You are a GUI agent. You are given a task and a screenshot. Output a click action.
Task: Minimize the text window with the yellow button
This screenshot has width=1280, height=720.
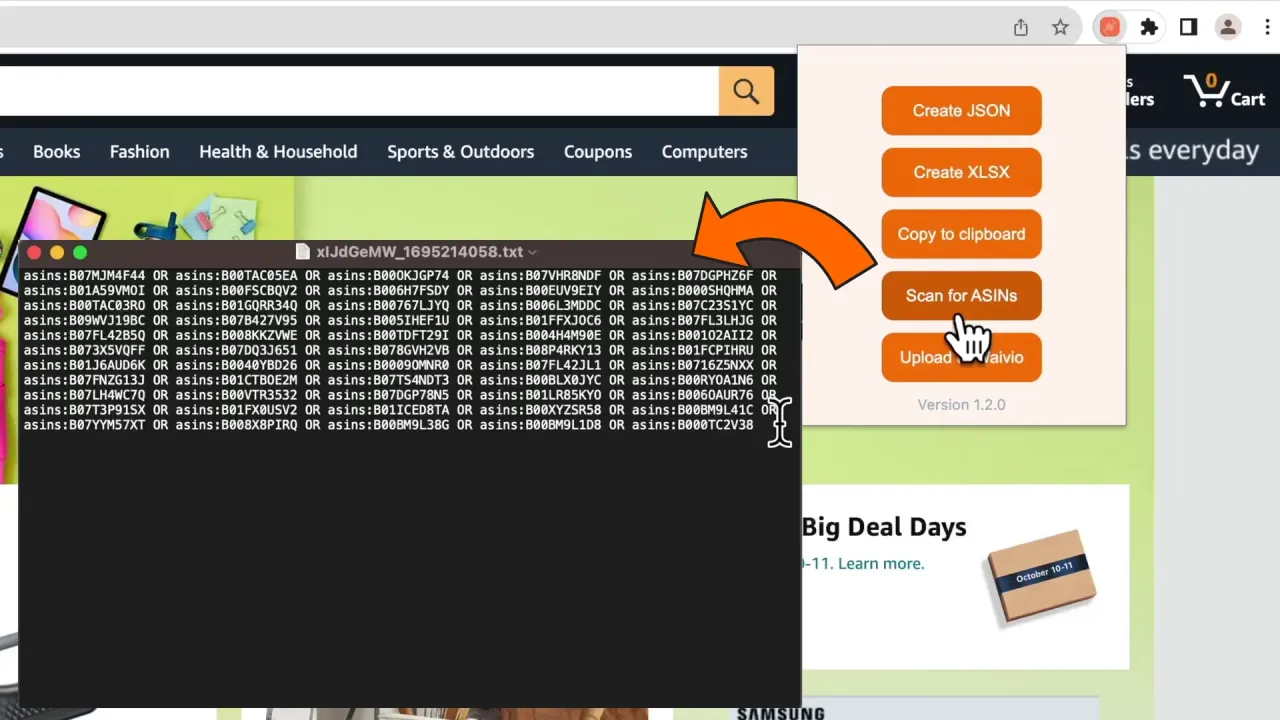point(57,253)
